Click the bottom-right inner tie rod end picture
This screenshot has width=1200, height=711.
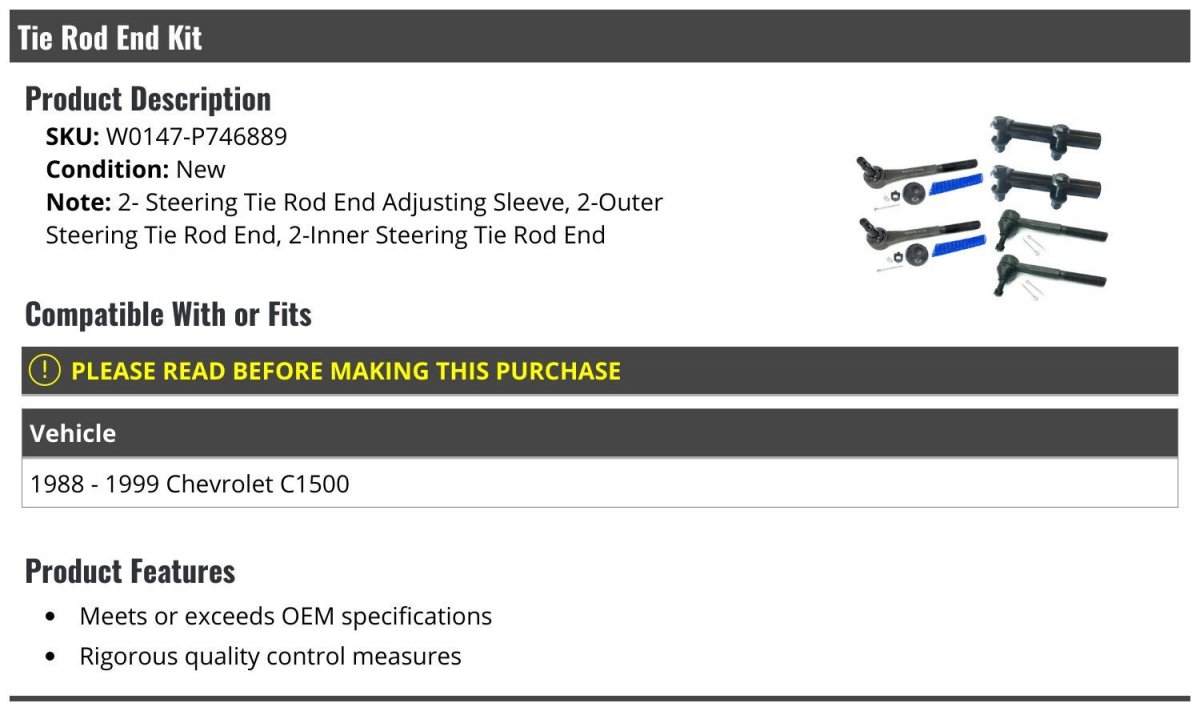click(x=1050, y=273)
